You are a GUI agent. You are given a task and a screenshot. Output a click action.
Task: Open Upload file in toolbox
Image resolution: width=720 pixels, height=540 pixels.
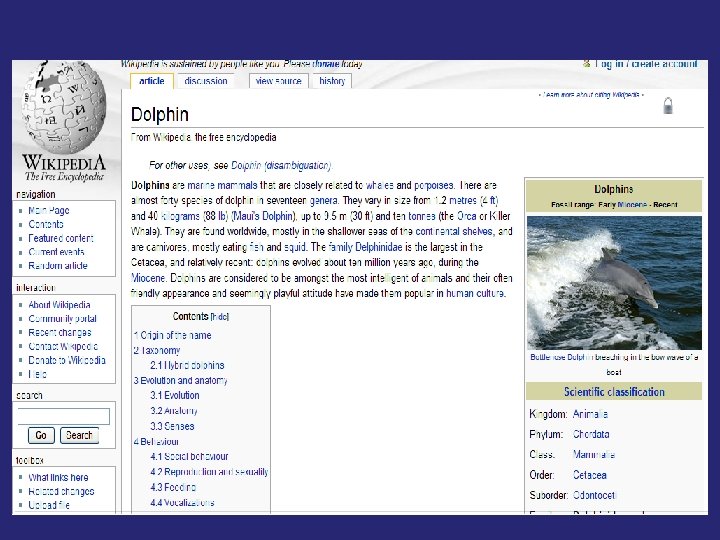point(49,505)
